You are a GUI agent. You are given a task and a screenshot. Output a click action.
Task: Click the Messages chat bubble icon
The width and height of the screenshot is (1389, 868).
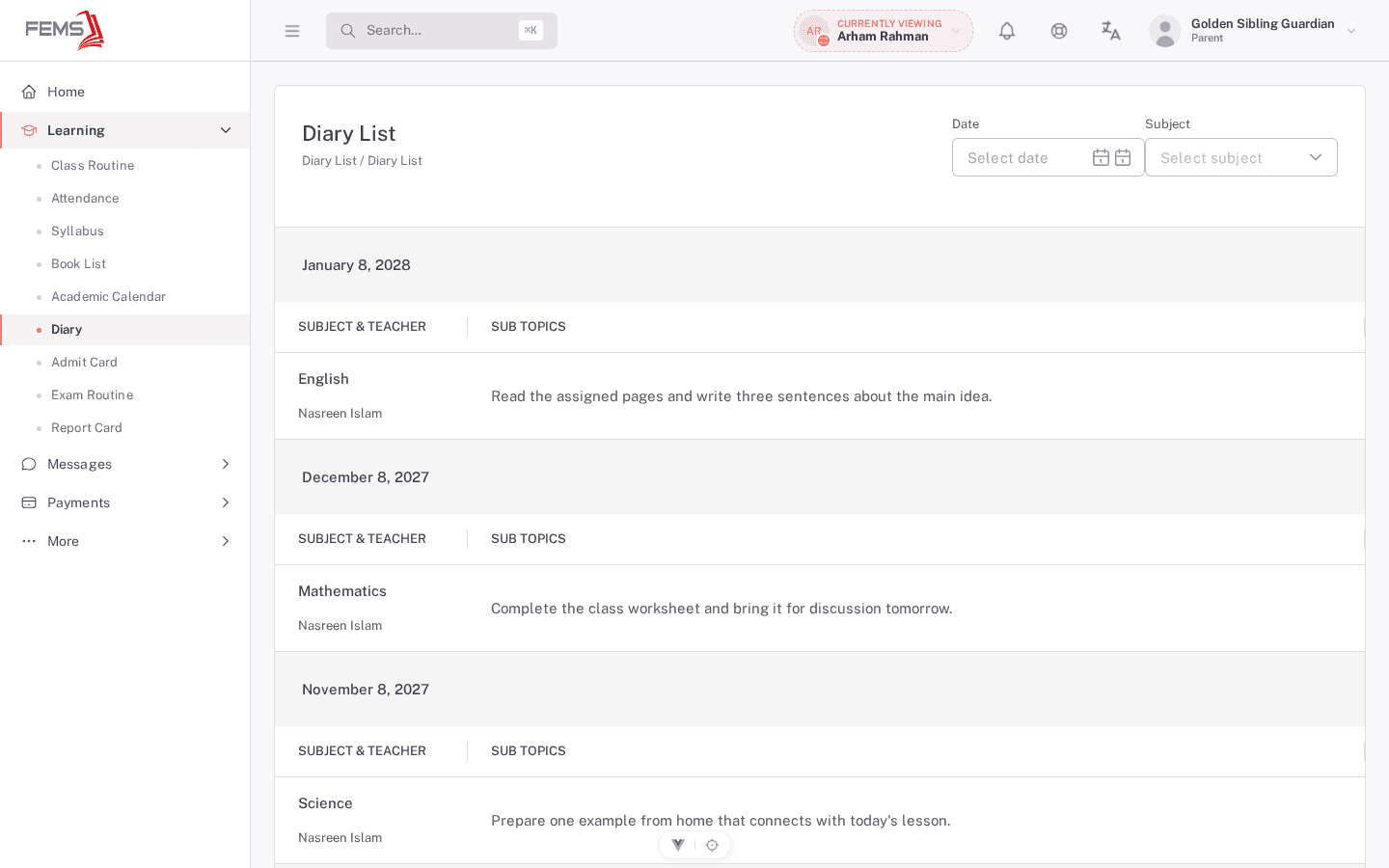[29, 464]
